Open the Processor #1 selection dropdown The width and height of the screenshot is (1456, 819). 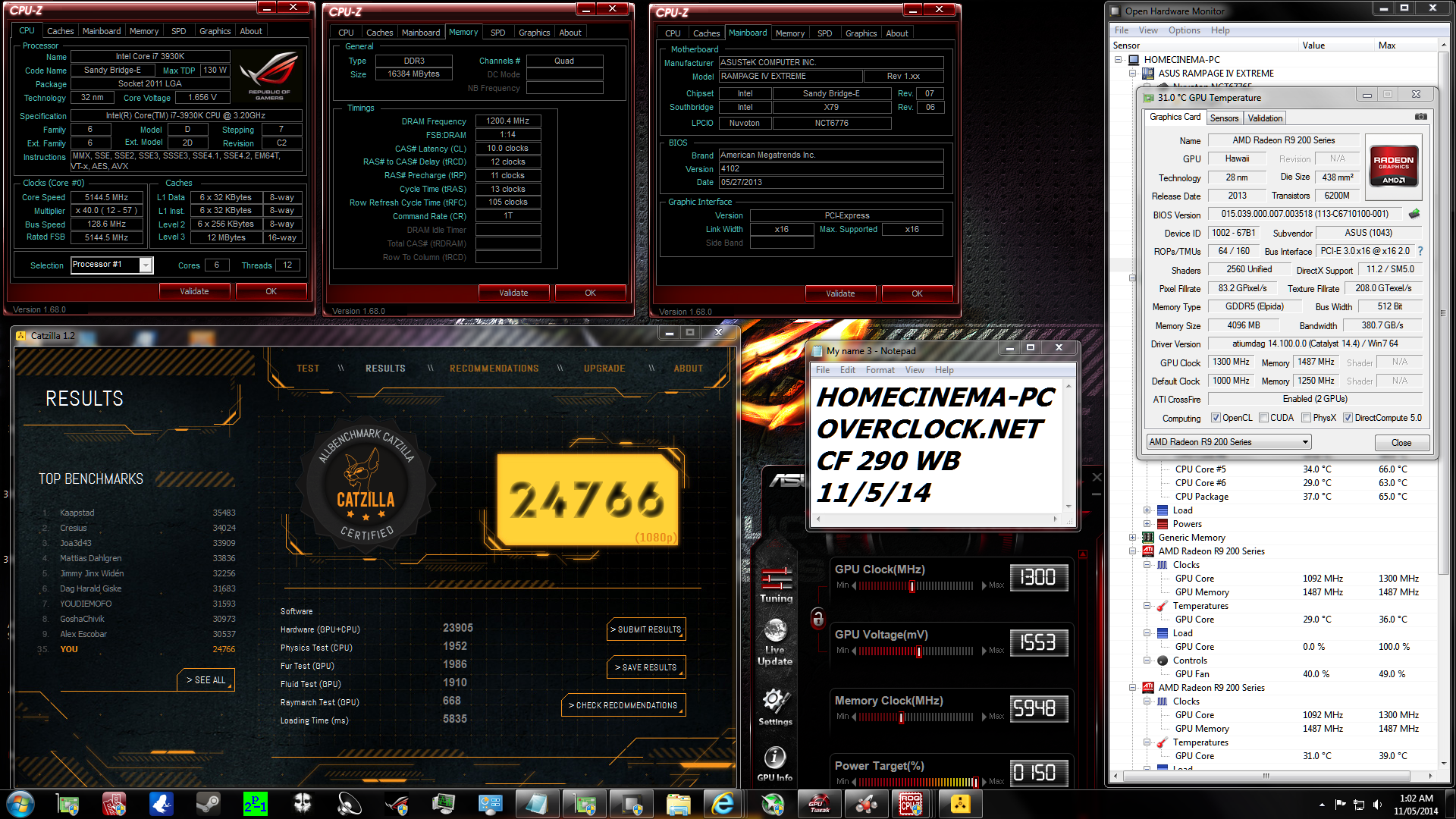click(x=146, y=265)
